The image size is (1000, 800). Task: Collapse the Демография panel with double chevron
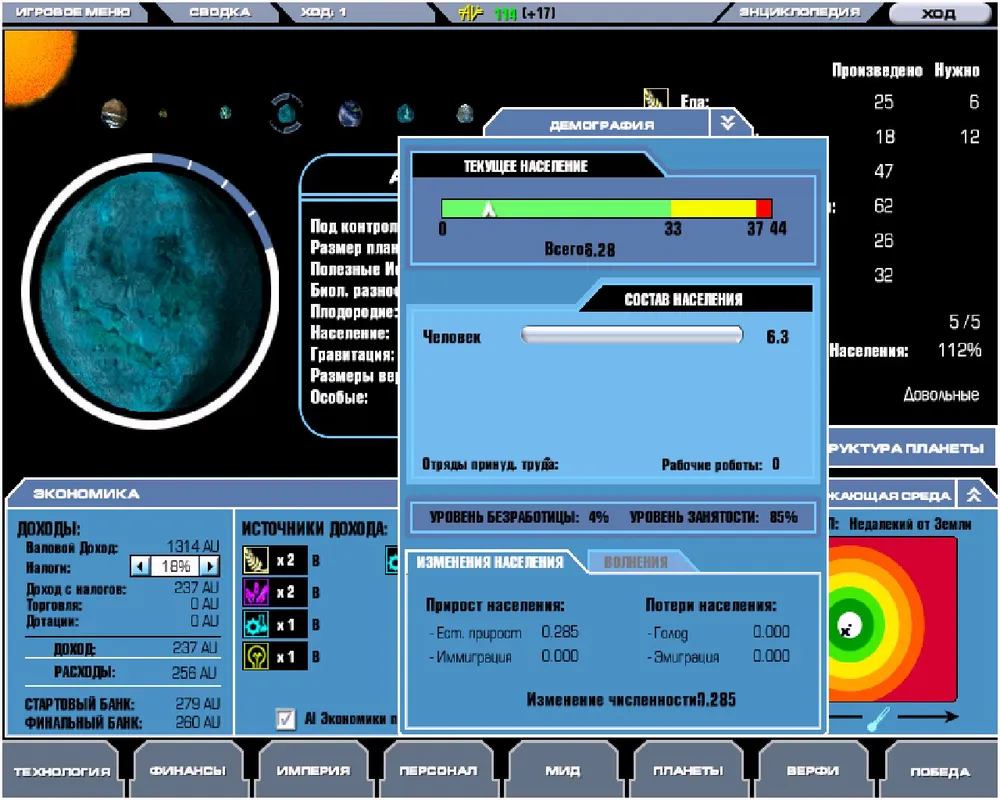727,122
